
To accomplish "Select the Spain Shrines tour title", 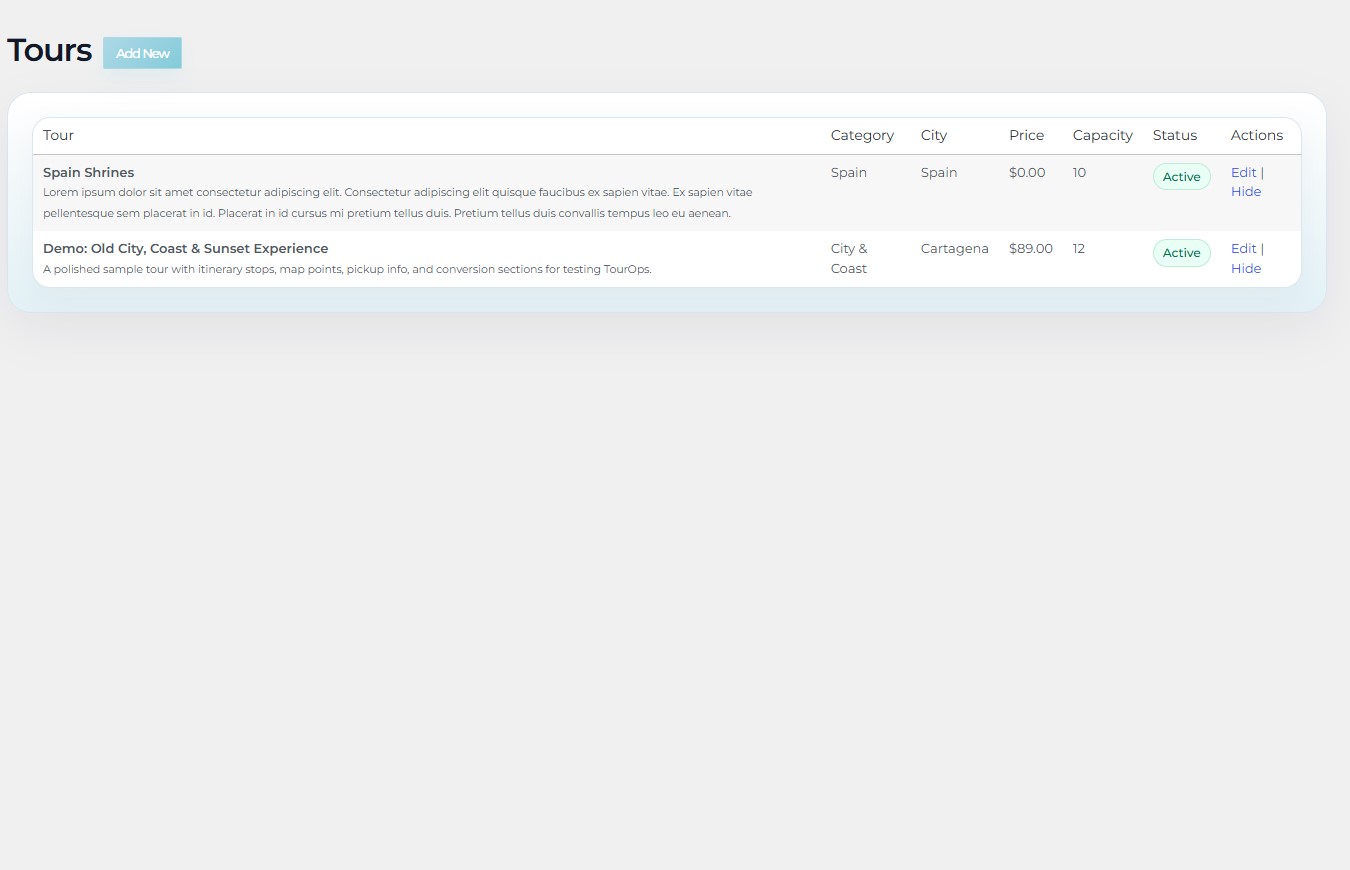I will 88,173.
